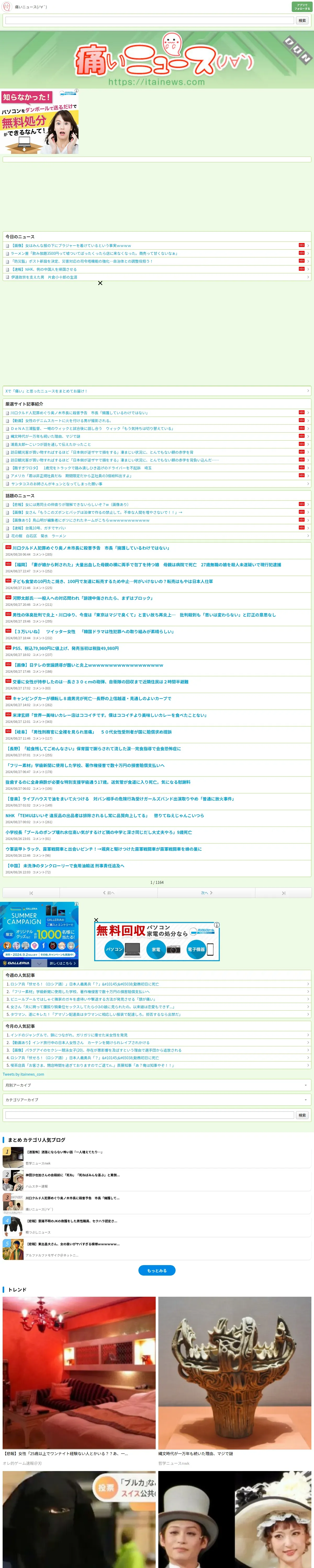Click the top search input field
This screenshot has width=314, height=1568.
tap(149, 21)
